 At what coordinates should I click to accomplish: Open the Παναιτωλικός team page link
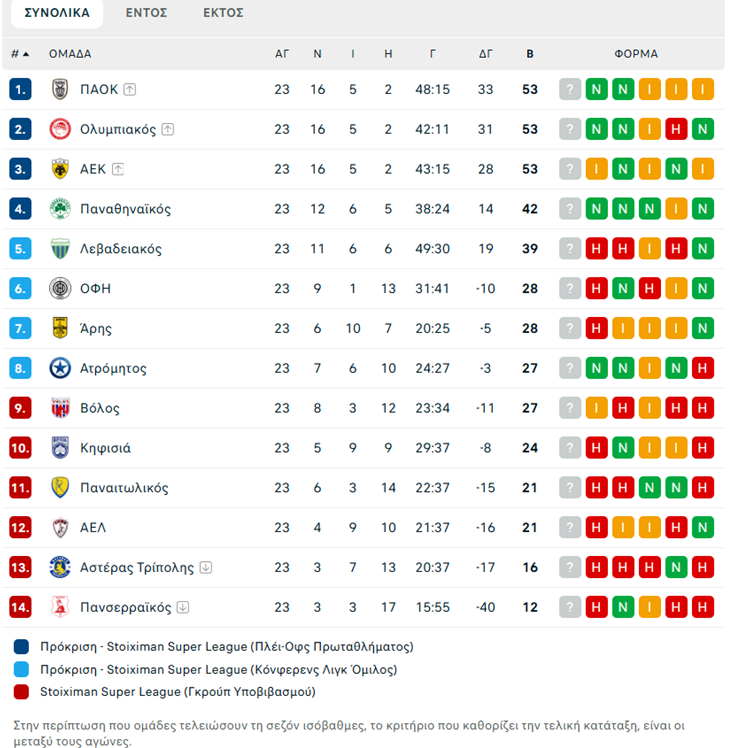pos(124,488)
